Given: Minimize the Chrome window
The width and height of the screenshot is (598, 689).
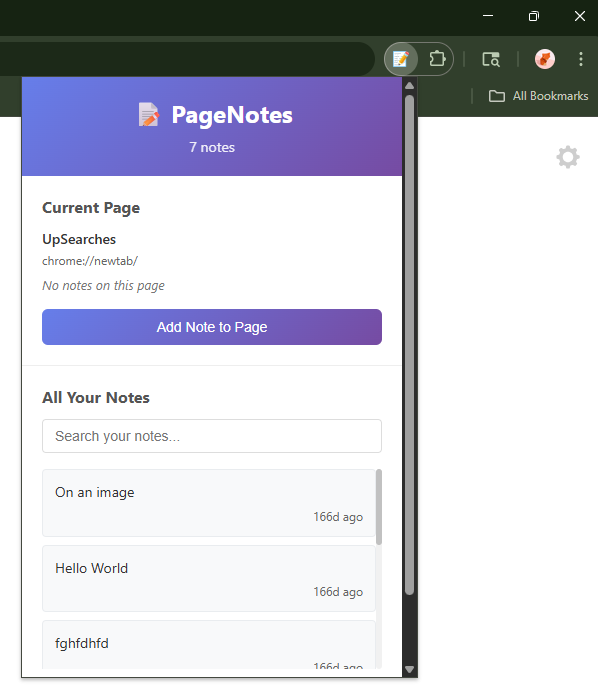Looking at the screenshot, I should pos(488,16).
